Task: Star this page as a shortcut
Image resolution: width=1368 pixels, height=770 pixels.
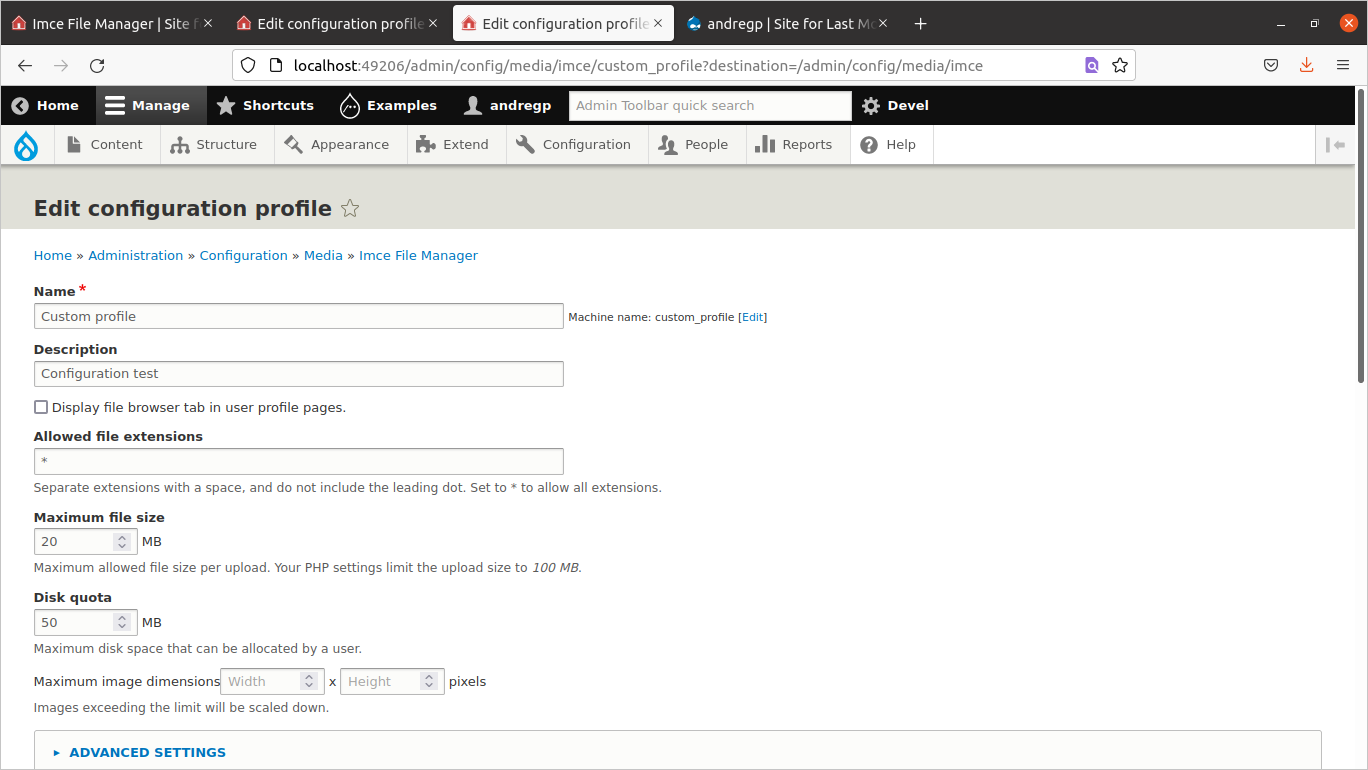Action: [350, 208]
